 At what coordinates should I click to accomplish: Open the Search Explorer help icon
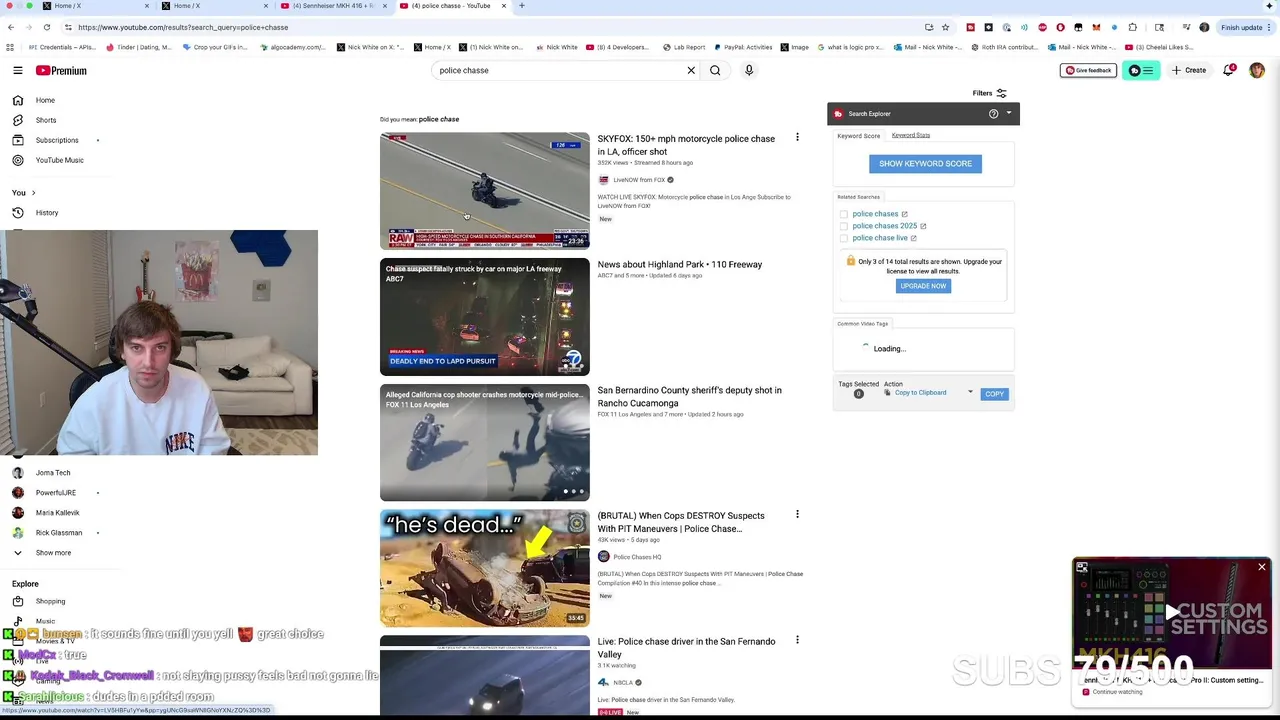993,114
